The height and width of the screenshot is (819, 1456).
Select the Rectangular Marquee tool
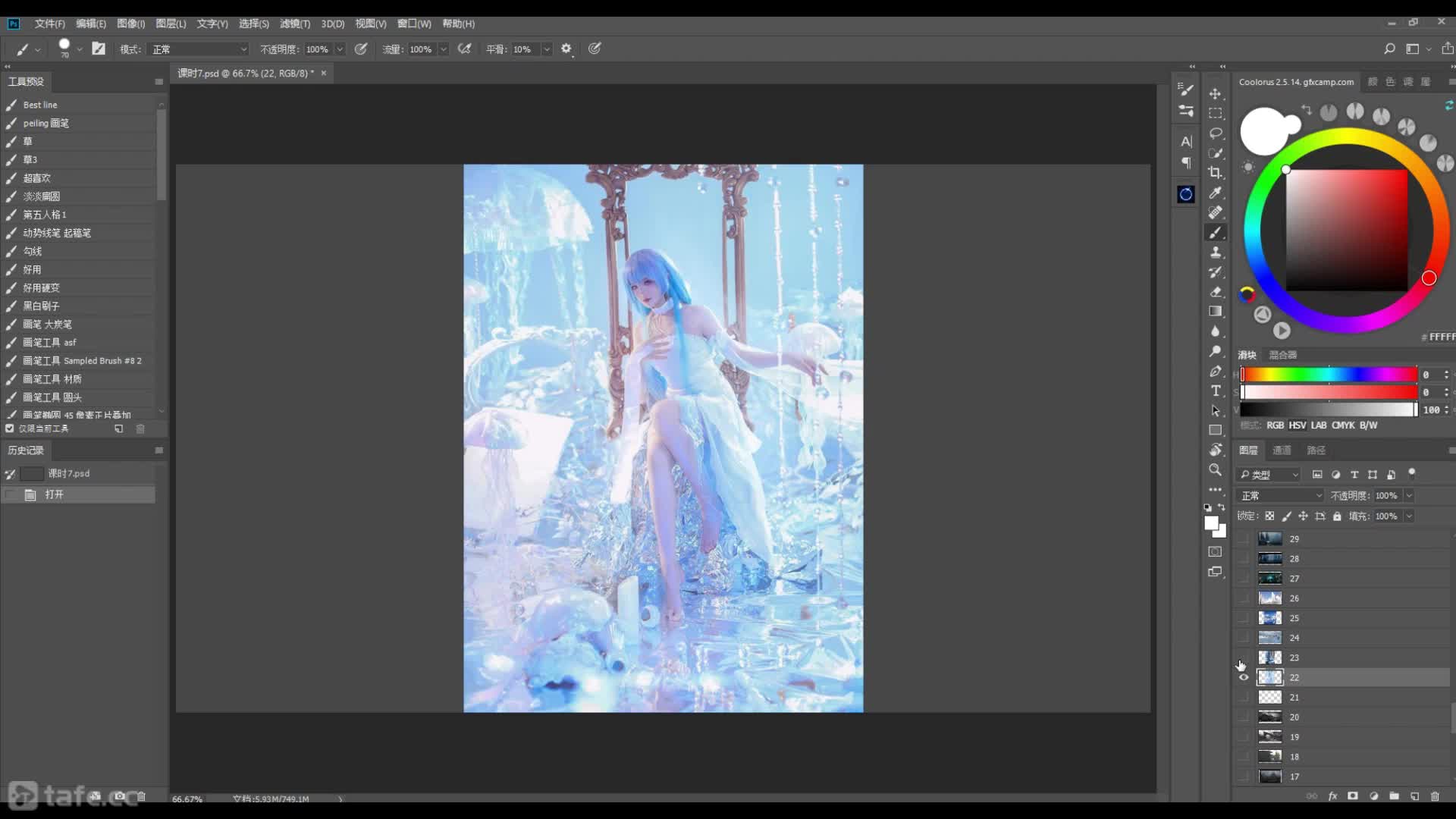1216,113
